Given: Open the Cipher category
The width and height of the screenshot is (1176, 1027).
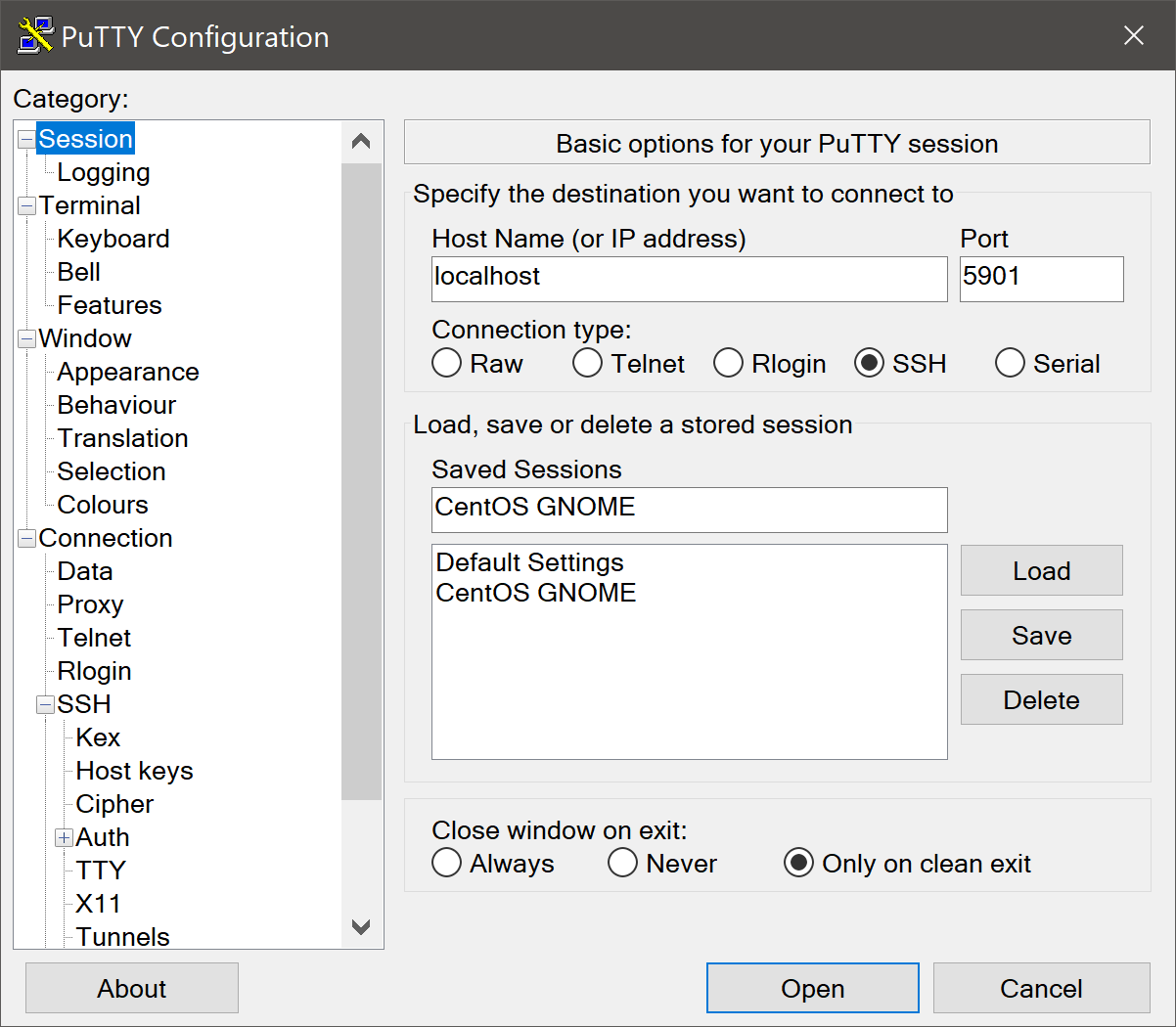Looking at the screenshot, I should [115, 804].
